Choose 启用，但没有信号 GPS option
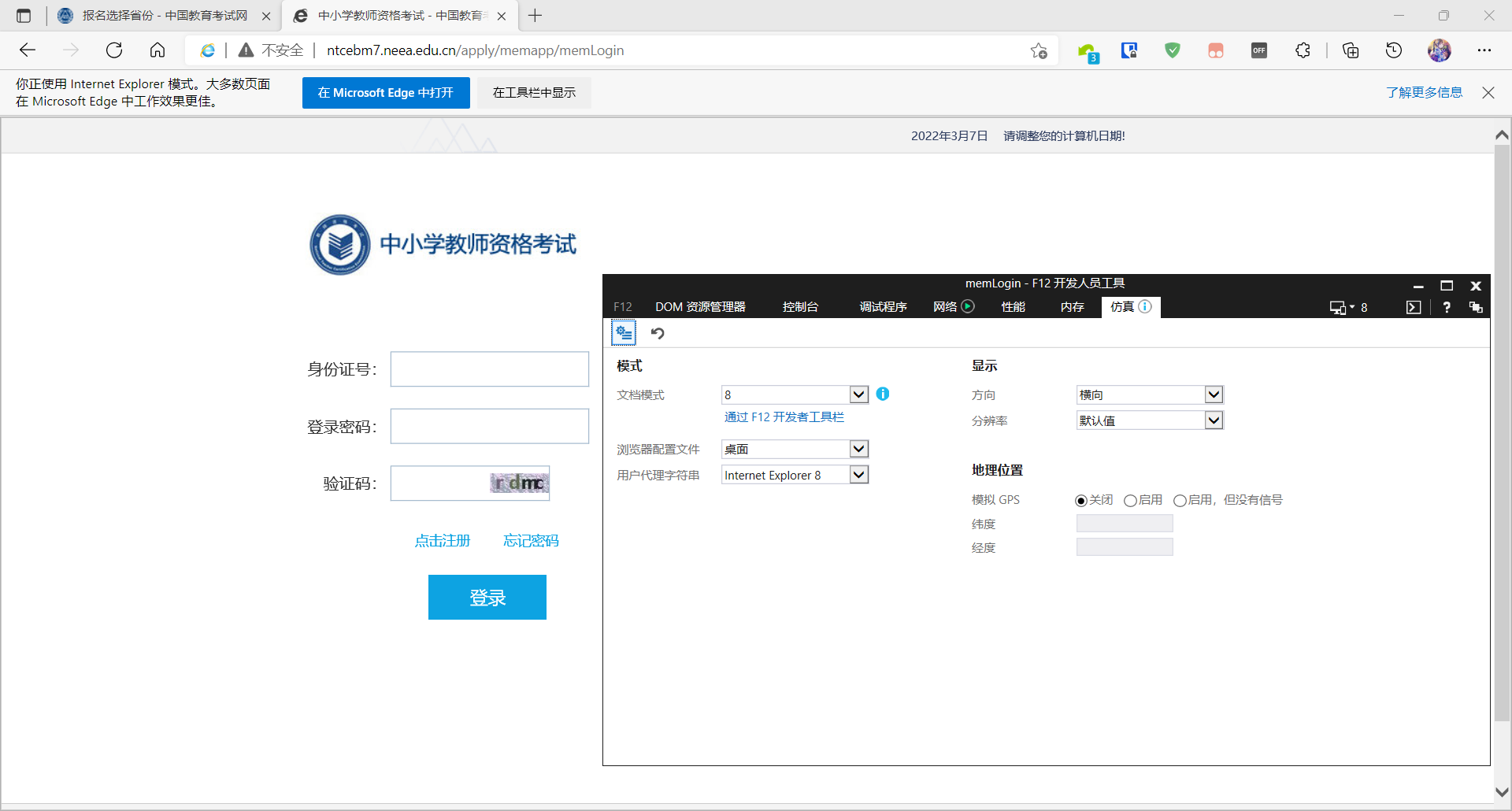 [1180, 501]
